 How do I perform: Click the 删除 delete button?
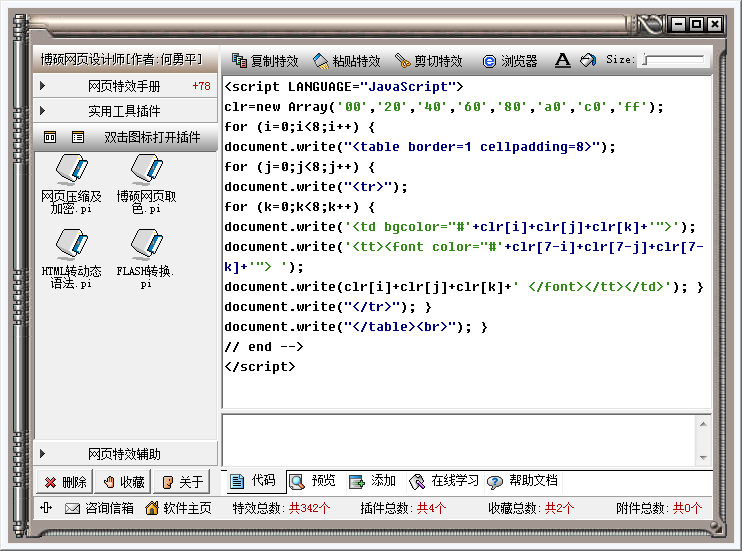65,482
